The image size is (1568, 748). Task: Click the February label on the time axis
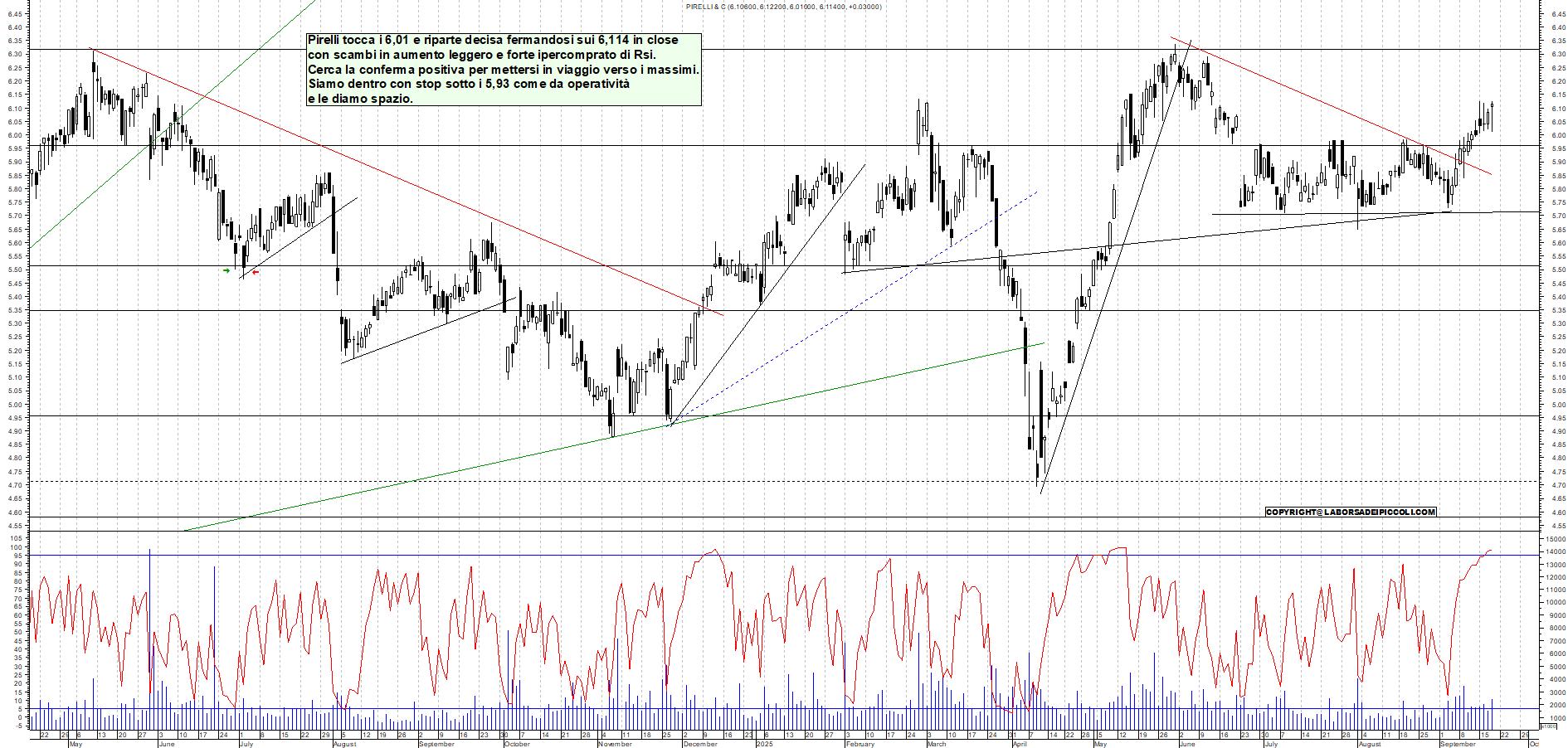(x=859, y=744)
